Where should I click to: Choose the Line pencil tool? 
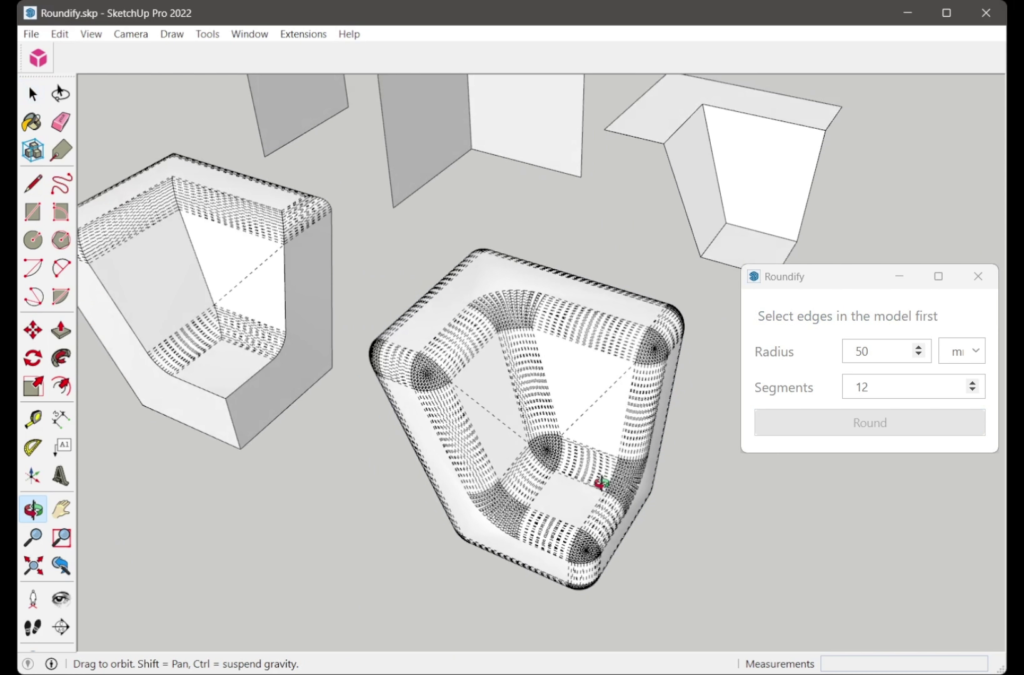click(33, 183)
